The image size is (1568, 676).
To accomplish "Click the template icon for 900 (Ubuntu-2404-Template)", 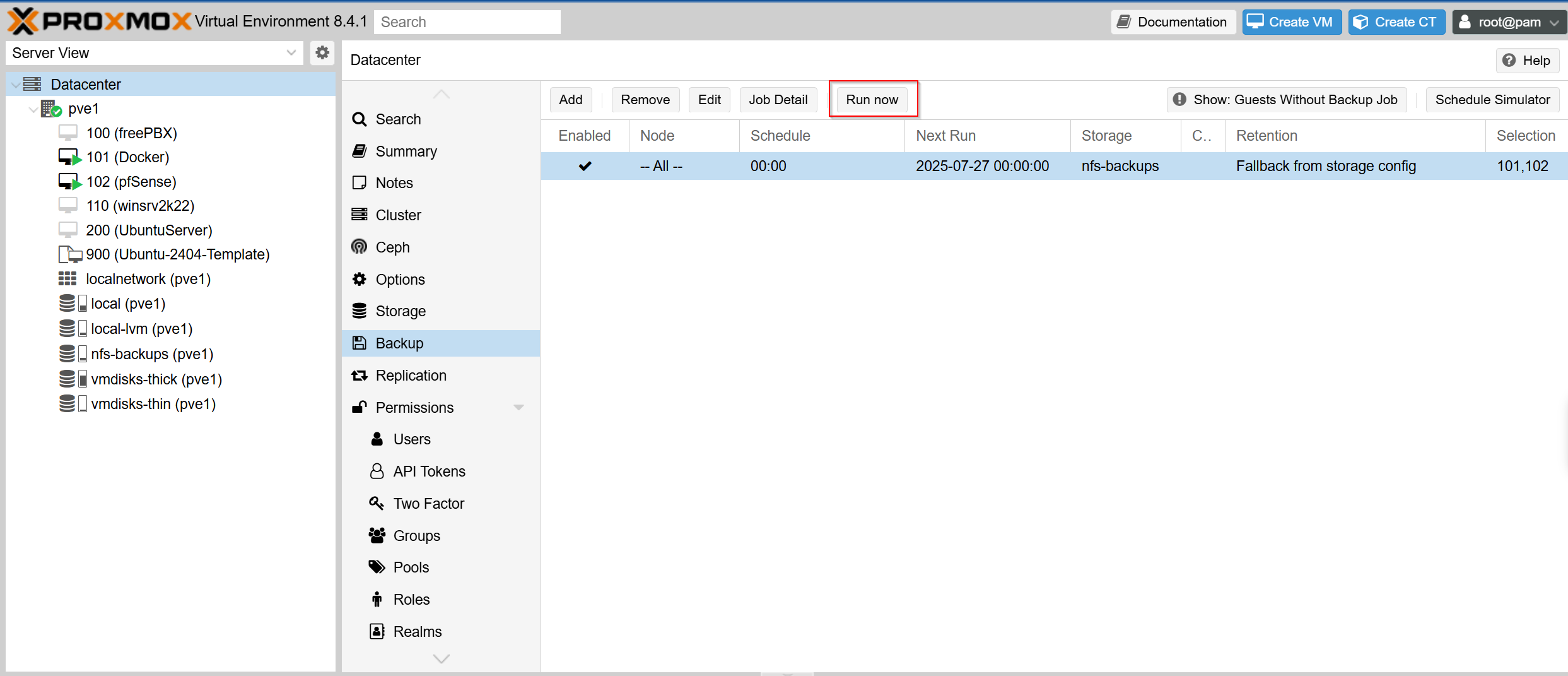I will click(70, 254).
